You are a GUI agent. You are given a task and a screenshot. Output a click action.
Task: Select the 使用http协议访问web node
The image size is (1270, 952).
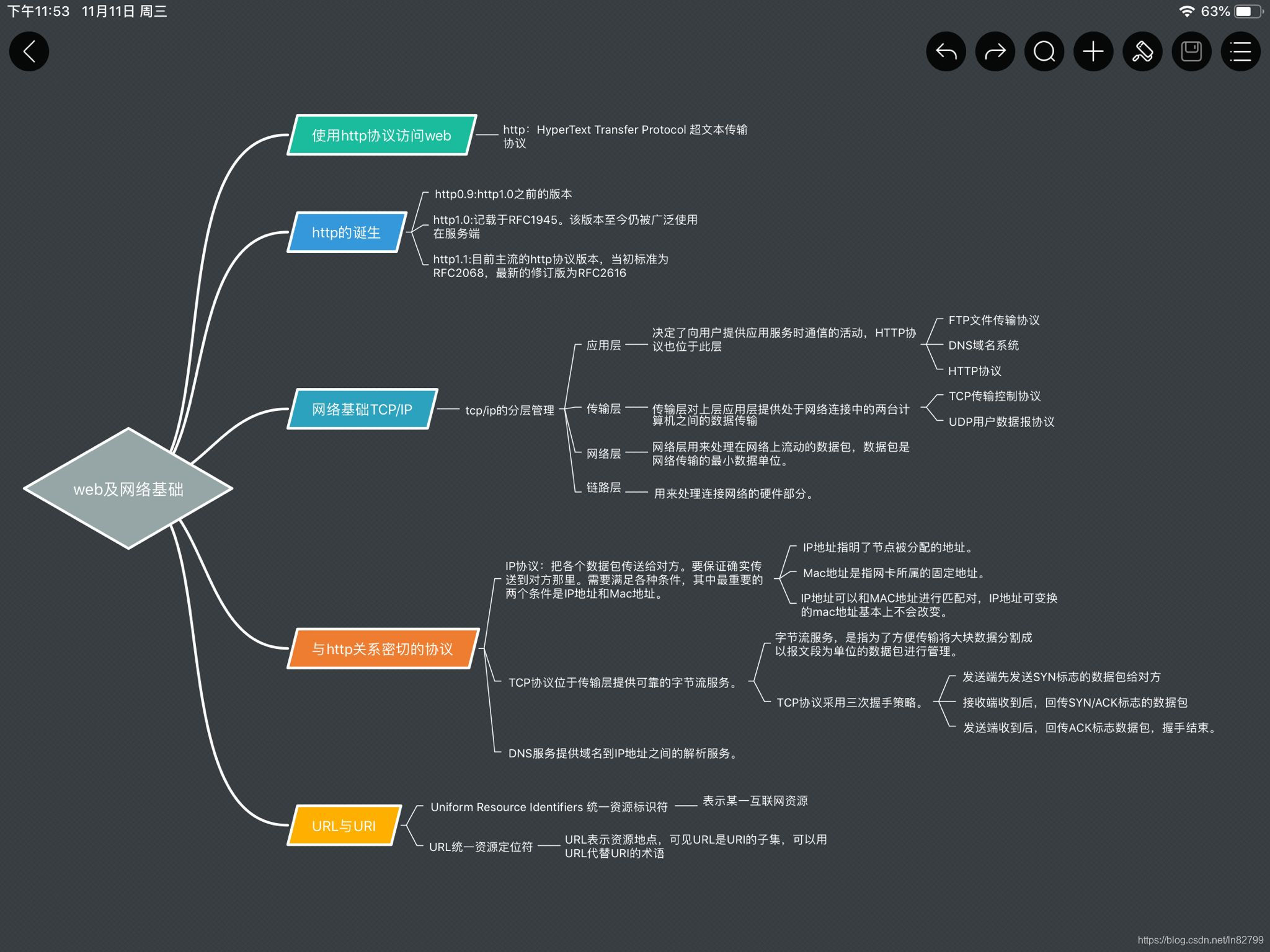(x=381, y=135)
